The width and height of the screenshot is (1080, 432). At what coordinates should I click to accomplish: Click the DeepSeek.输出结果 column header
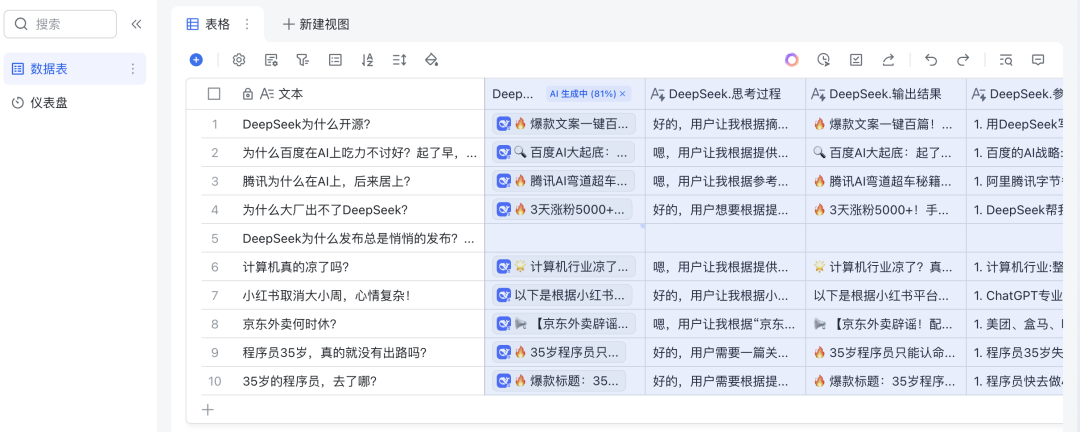click(886, 94)
